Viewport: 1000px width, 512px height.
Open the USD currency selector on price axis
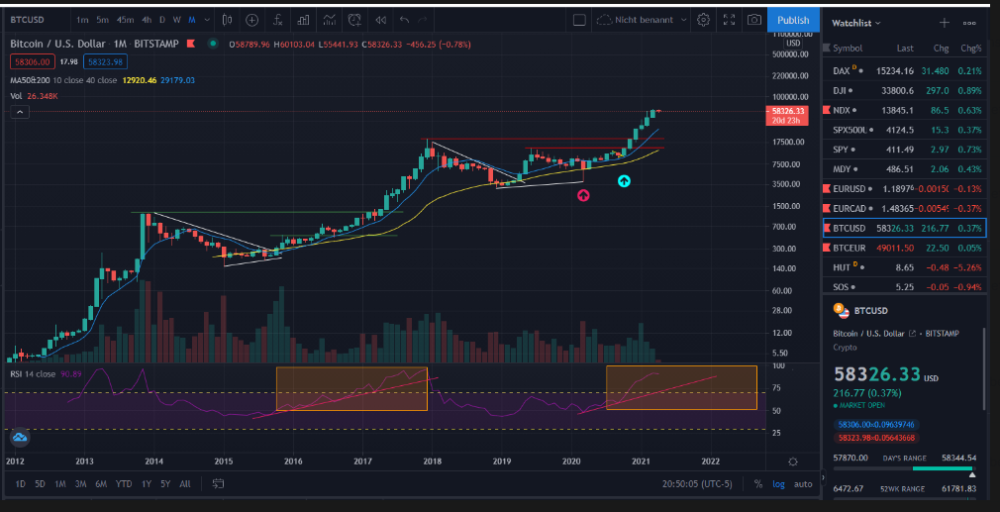(x=793, y=43)
